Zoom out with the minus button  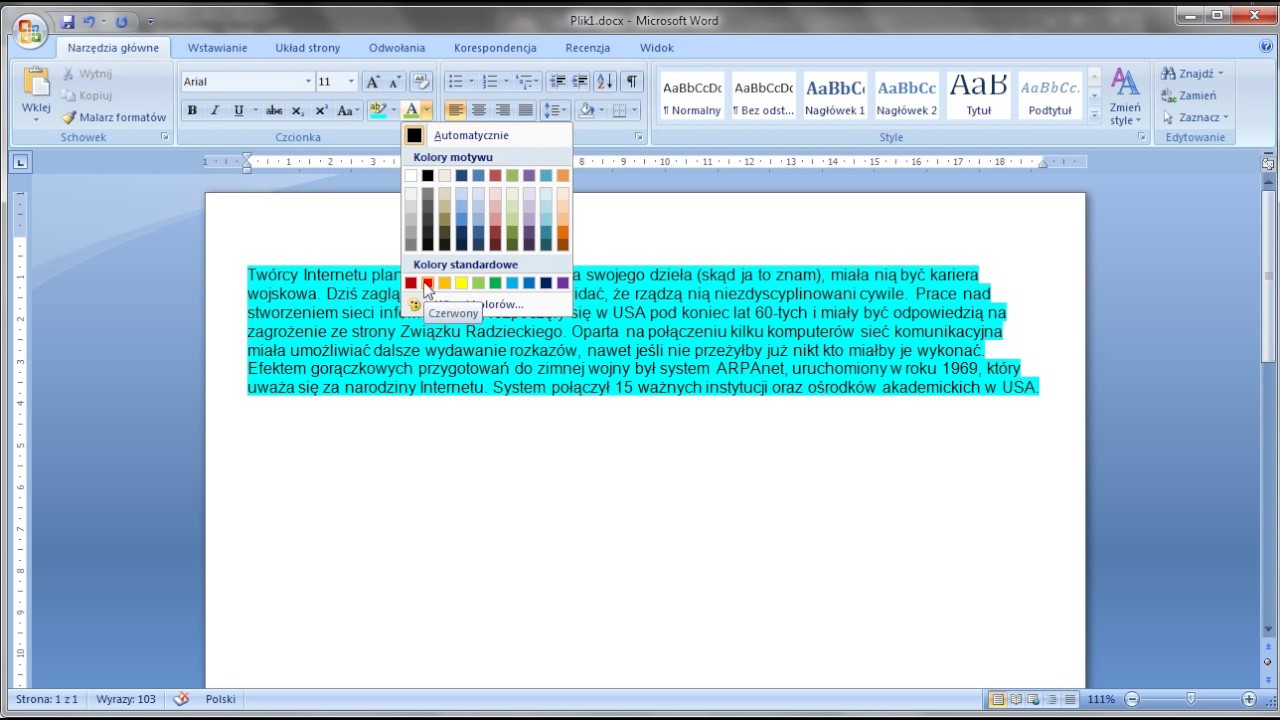point(1132,699)
